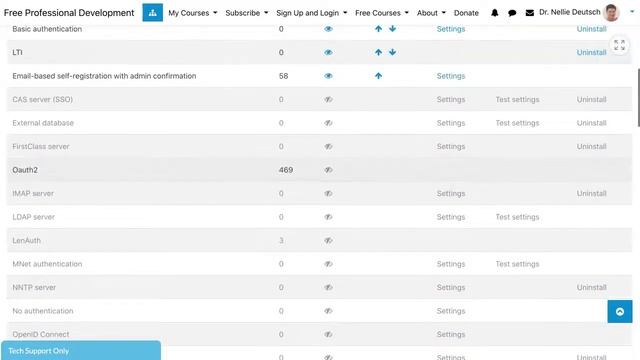This screenshot has height=360, width=640.
Task: Uninstall FirstClass server plugin
Action: pyautogui.click(x=591, y=147)
